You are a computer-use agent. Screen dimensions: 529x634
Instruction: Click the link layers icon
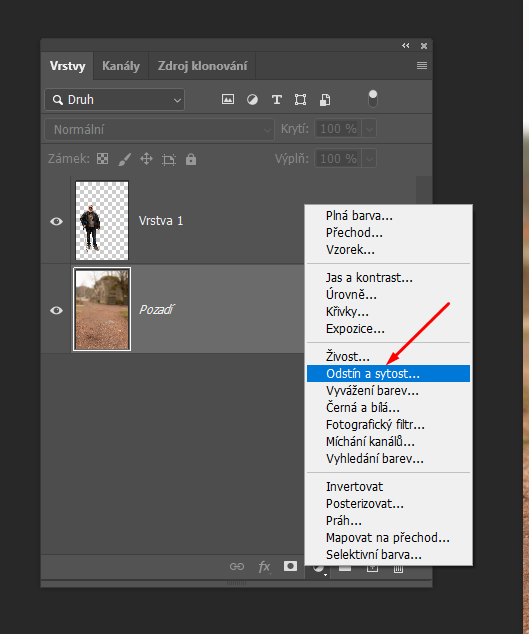pos(237,566)
